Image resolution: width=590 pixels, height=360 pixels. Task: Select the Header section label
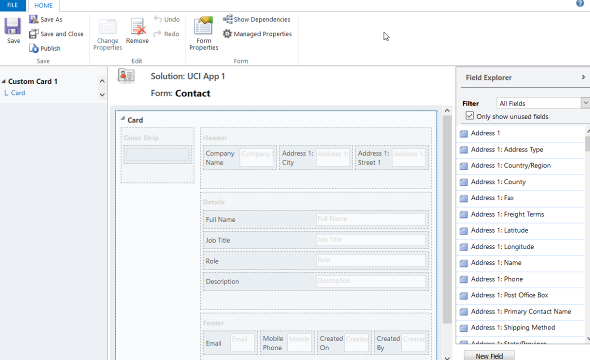(215, 138)
